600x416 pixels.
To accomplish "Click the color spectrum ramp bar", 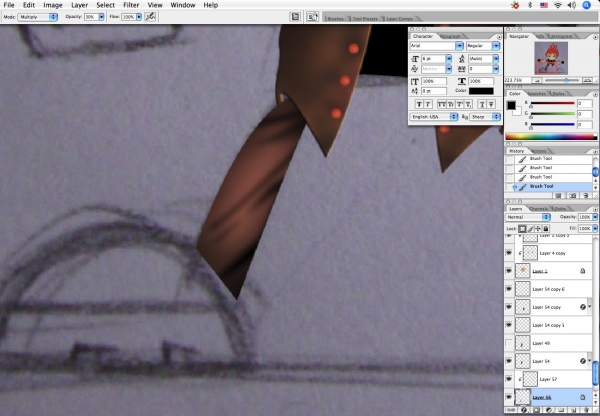I will click(551, 137).
